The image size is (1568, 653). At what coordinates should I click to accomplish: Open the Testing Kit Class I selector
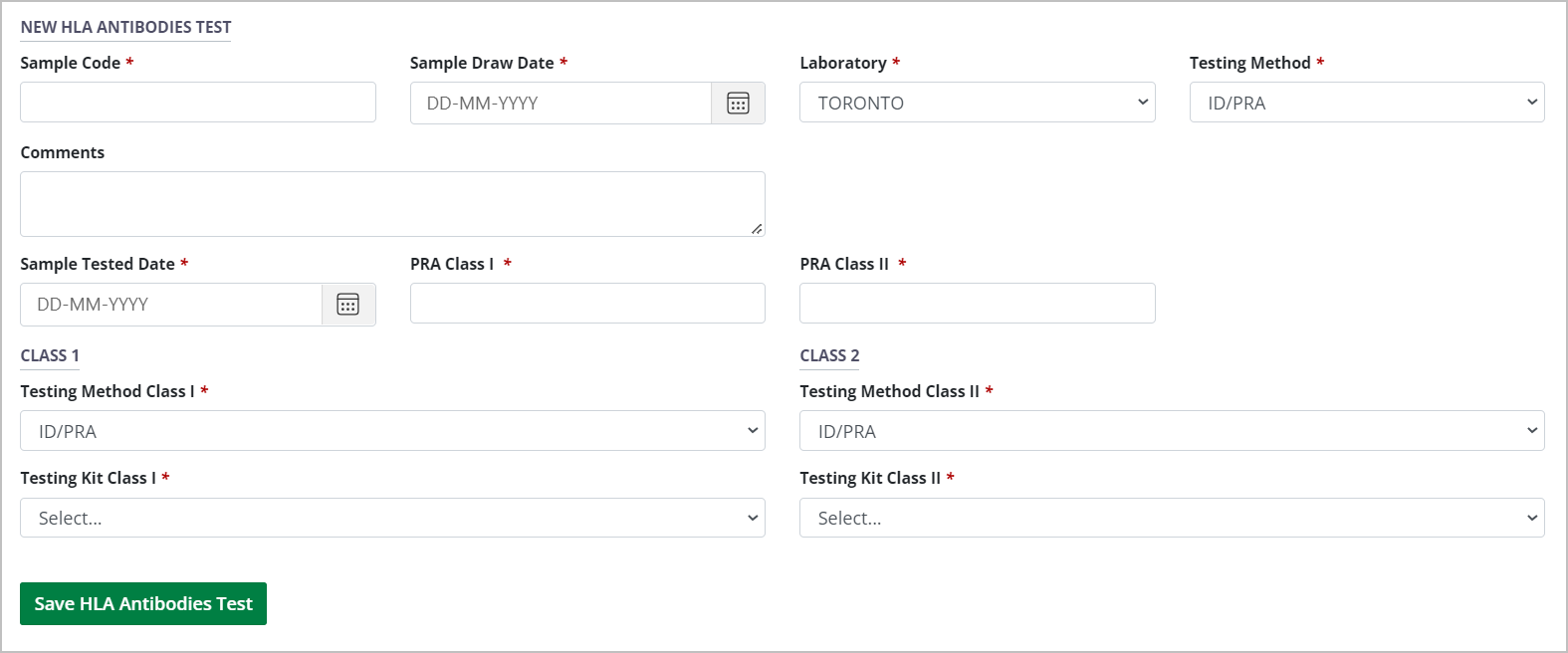pyautogui.click(x=391, y=518)
